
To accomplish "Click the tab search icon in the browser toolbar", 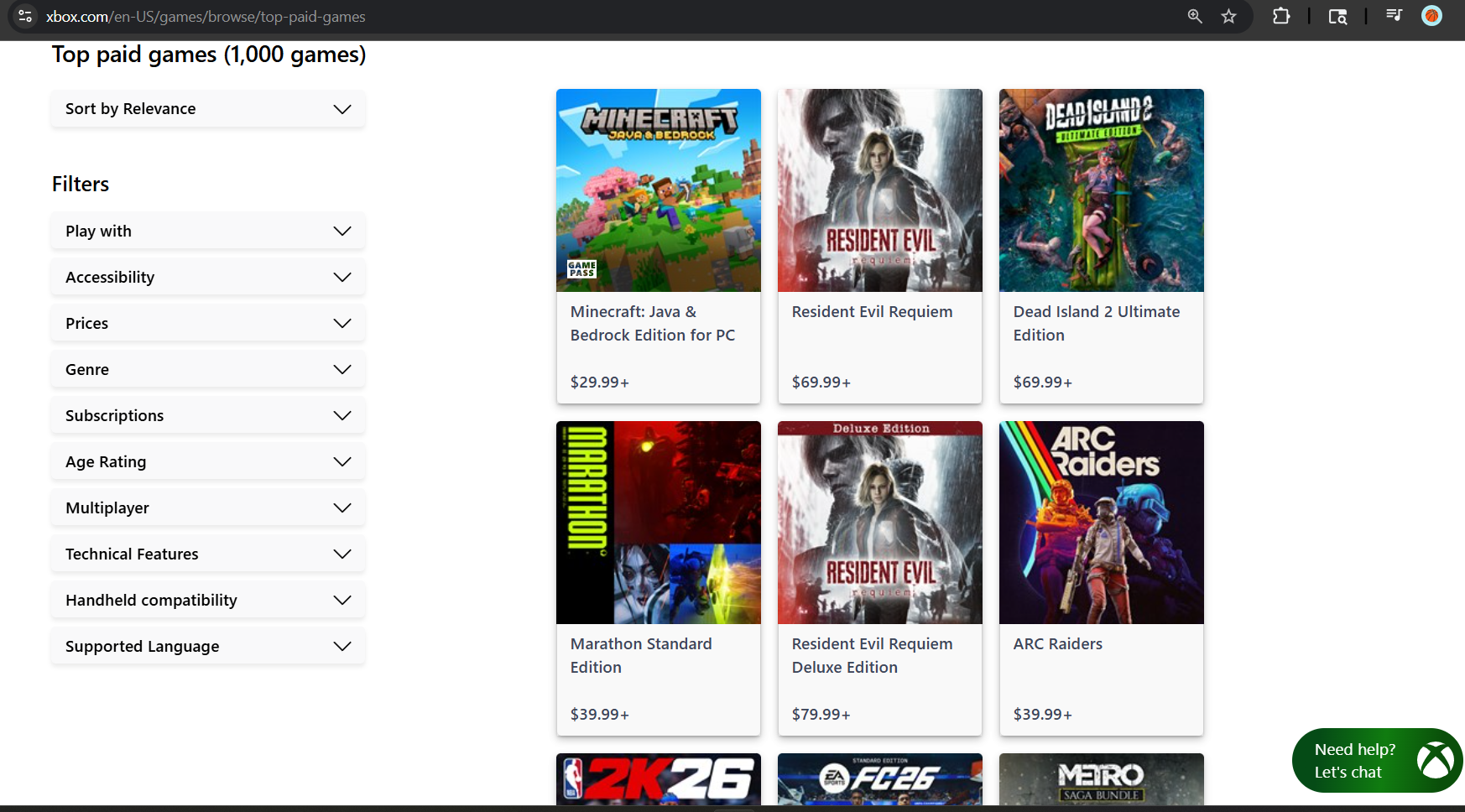I will [x=1337, y=16].
